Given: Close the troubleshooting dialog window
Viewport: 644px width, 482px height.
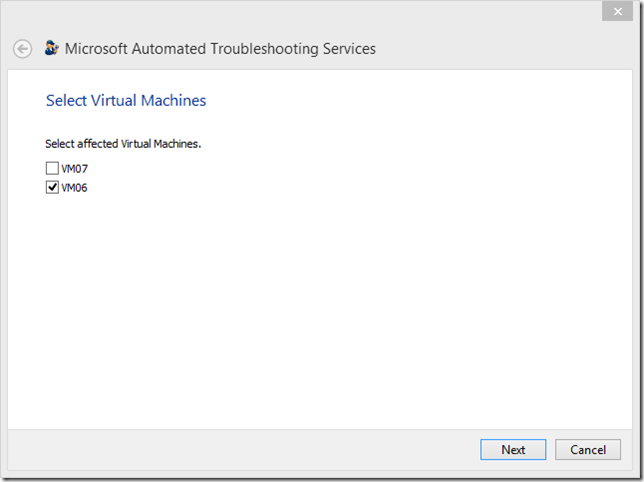Looking at the screenshot, I should [x=617, y=11].
